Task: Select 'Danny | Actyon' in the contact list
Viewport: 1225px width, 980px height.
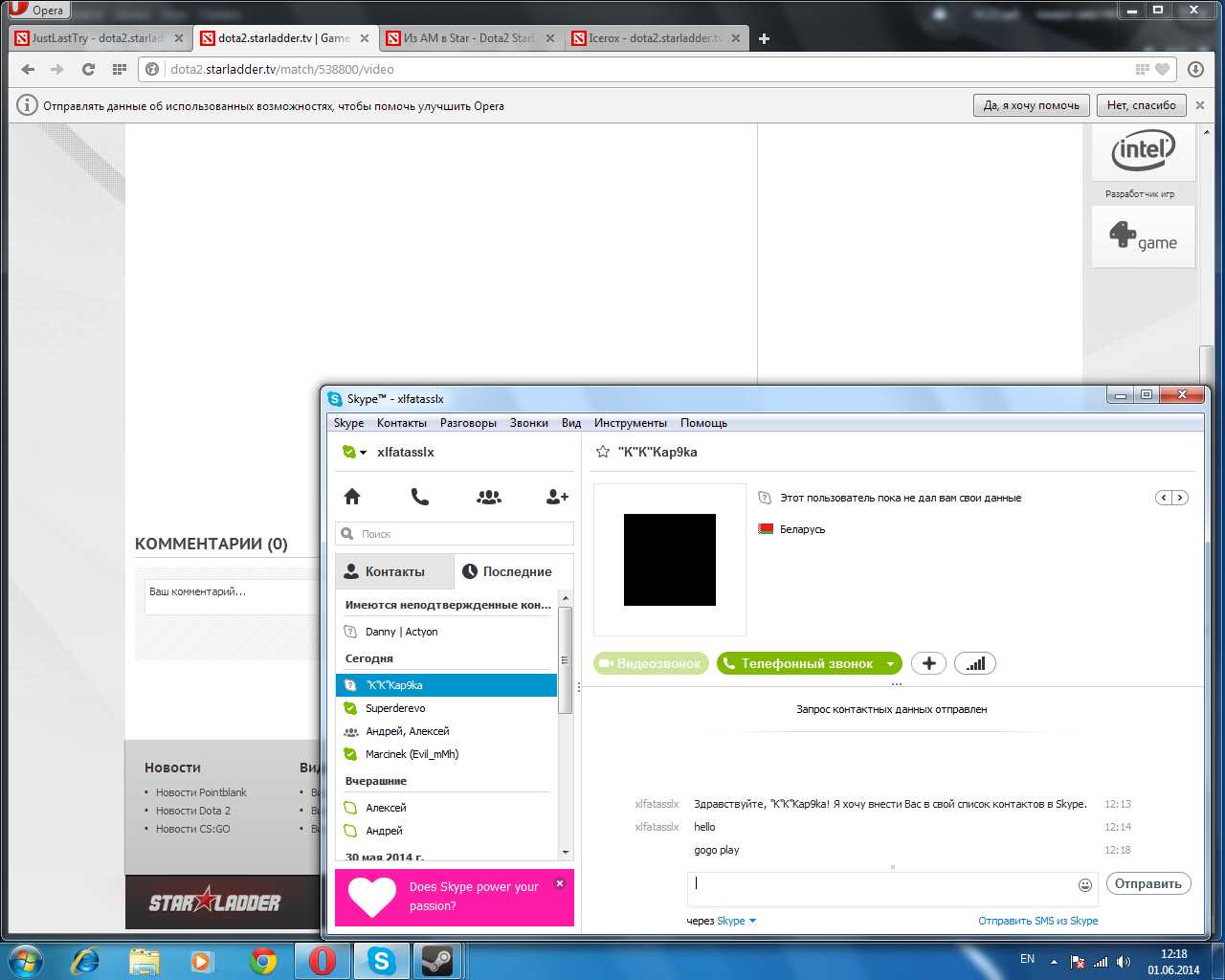Action: [446, 632]
